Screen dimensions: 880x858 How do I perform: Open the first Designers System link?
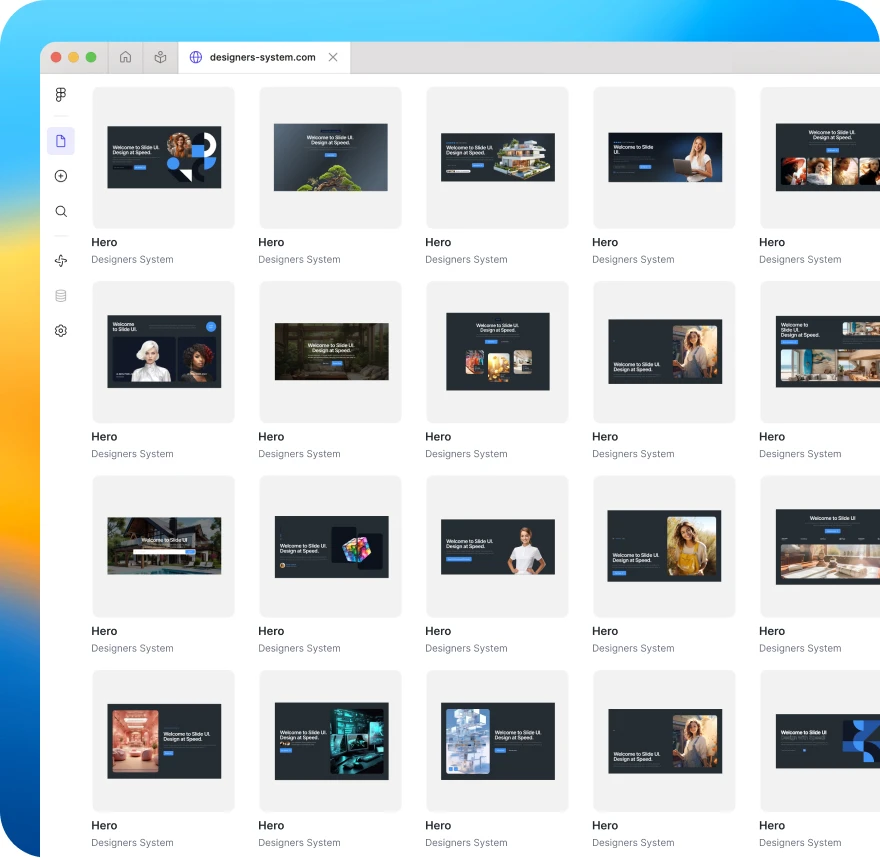pyautogui.click(x=132, y=259)
